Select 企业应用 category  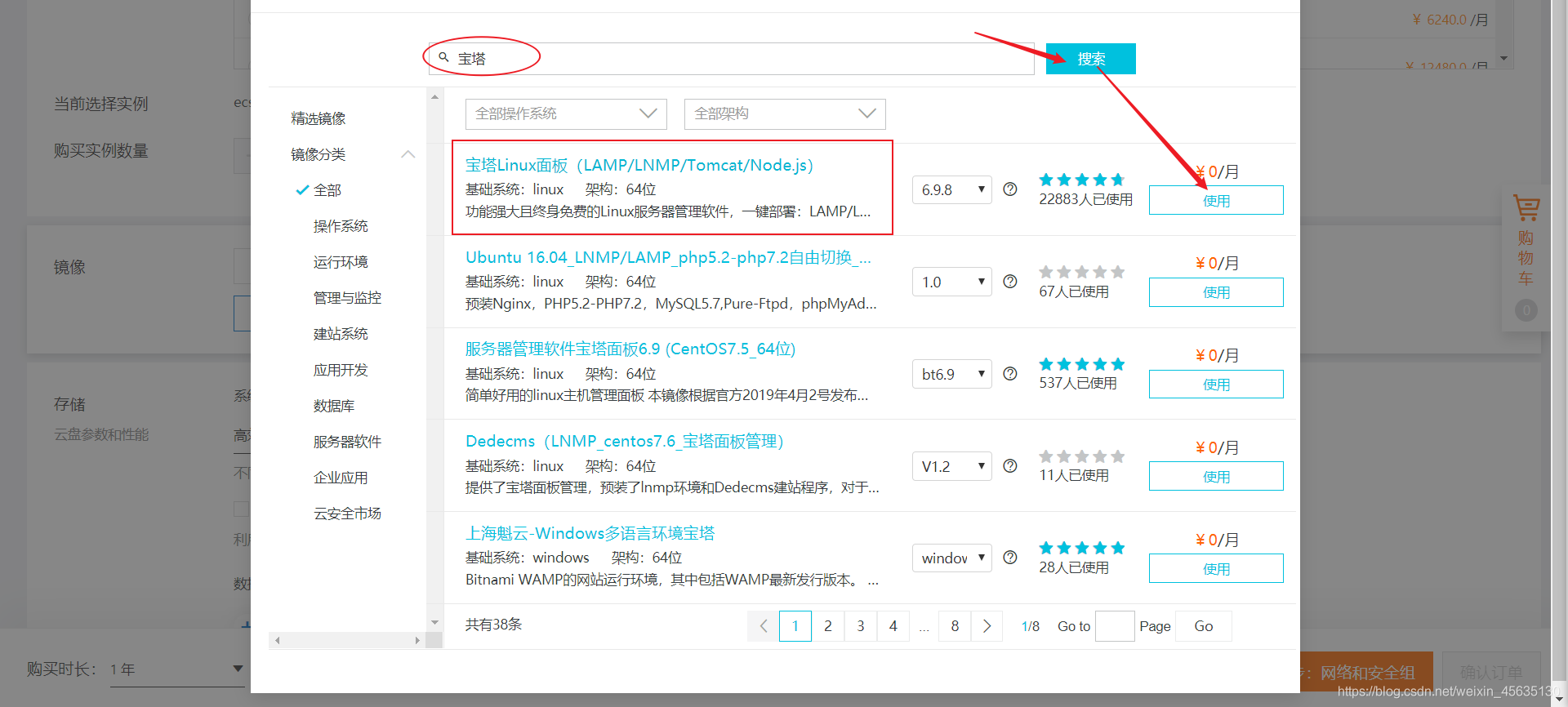click(x=341, y=478)
